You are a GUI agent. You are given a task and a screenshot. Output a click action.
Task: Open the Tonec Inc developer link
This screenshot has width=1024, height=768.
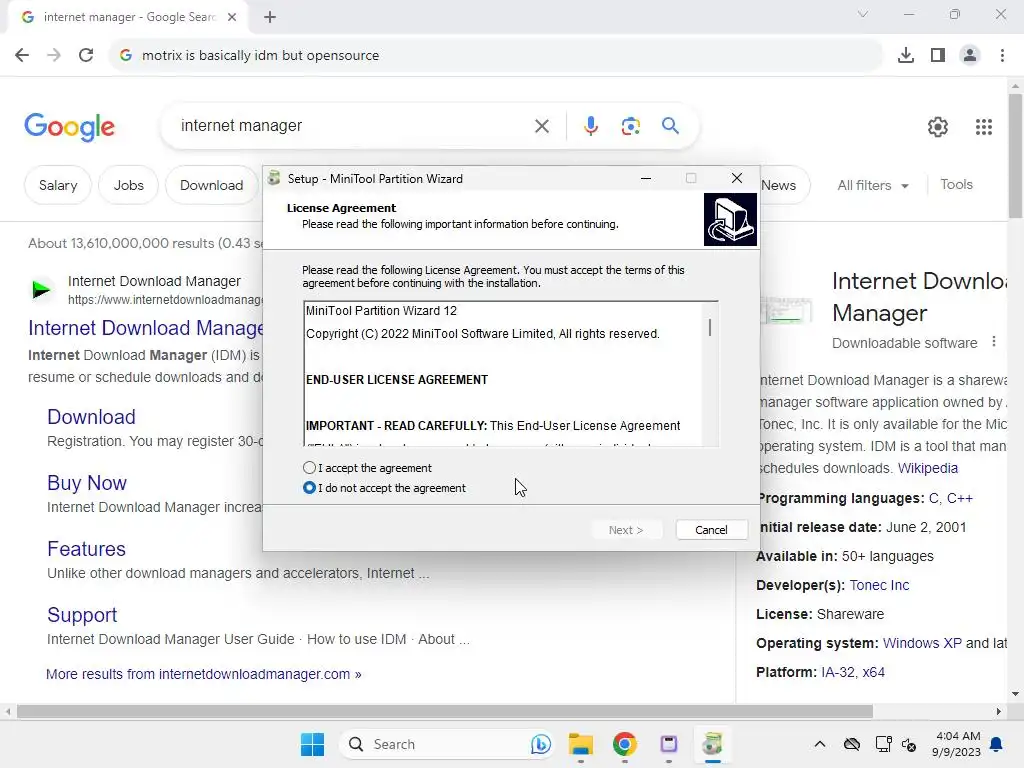(879, 585)
